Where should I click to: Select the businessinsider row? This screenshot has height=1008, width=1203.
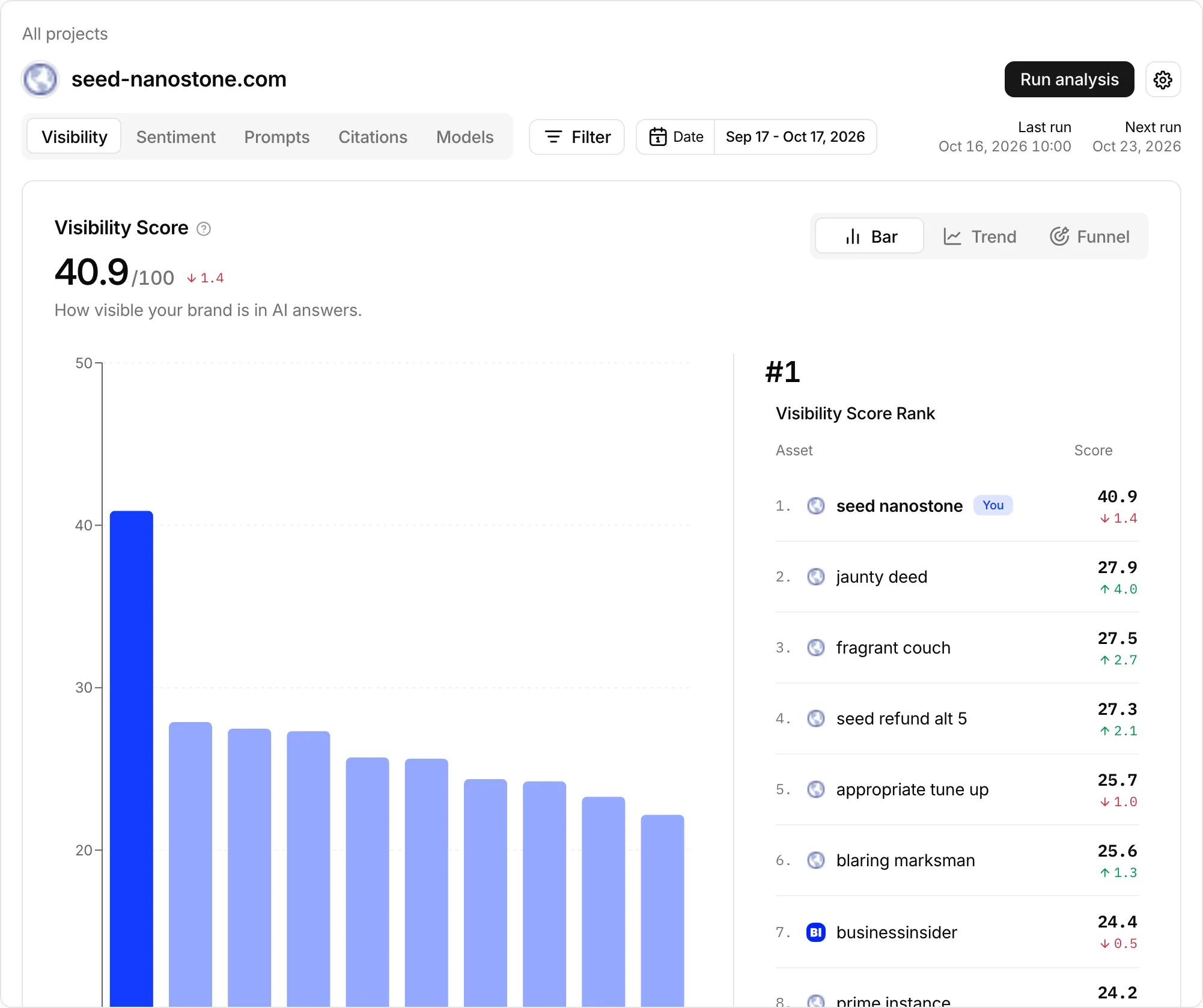coord(957,932)
